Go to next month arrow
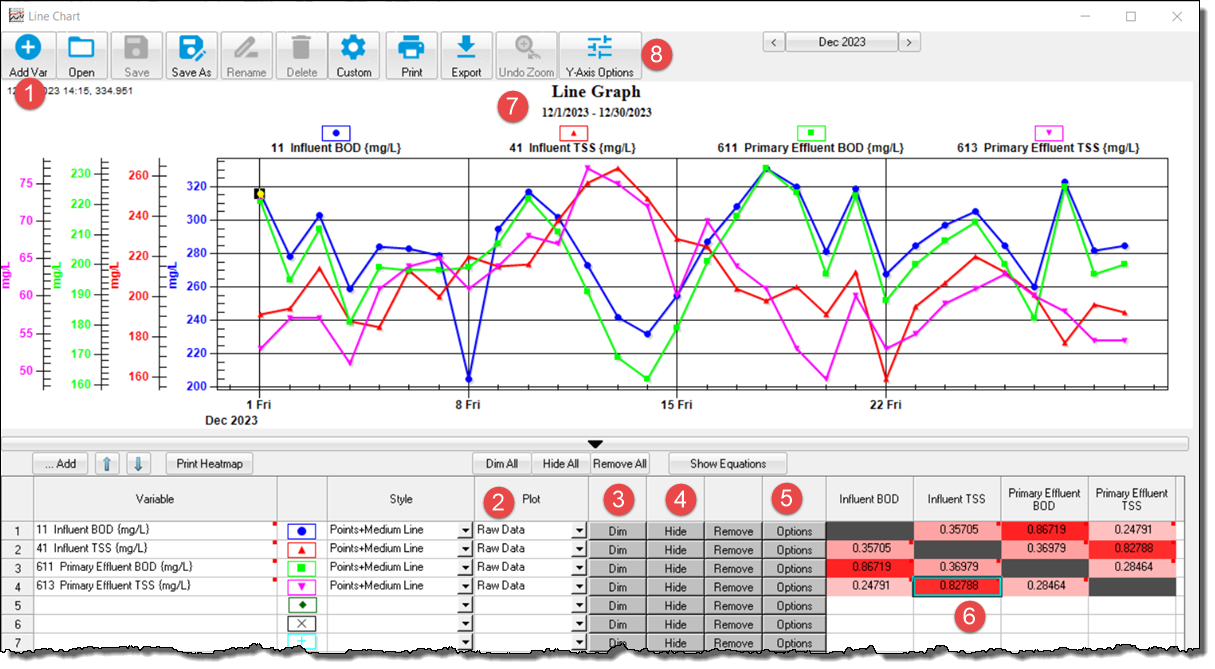Viewport: 1215px width, 669px height. (x=909, y=42)
